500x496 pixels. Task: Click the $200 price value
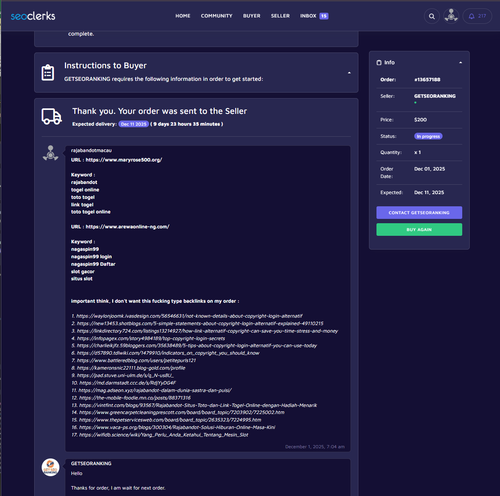tap(420, 120)
